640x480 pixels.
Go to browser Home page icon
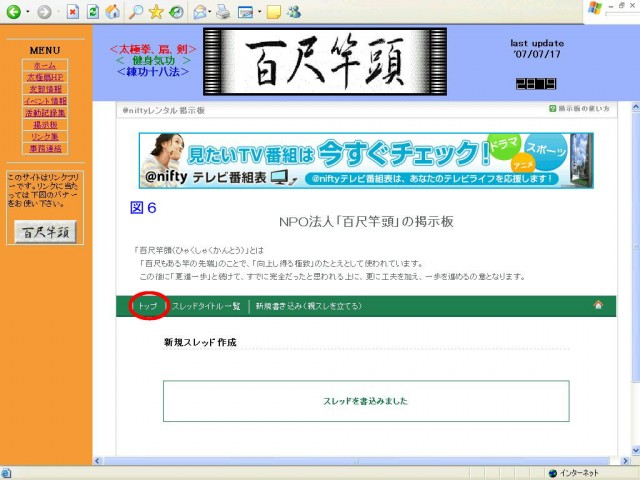[112, 12]
